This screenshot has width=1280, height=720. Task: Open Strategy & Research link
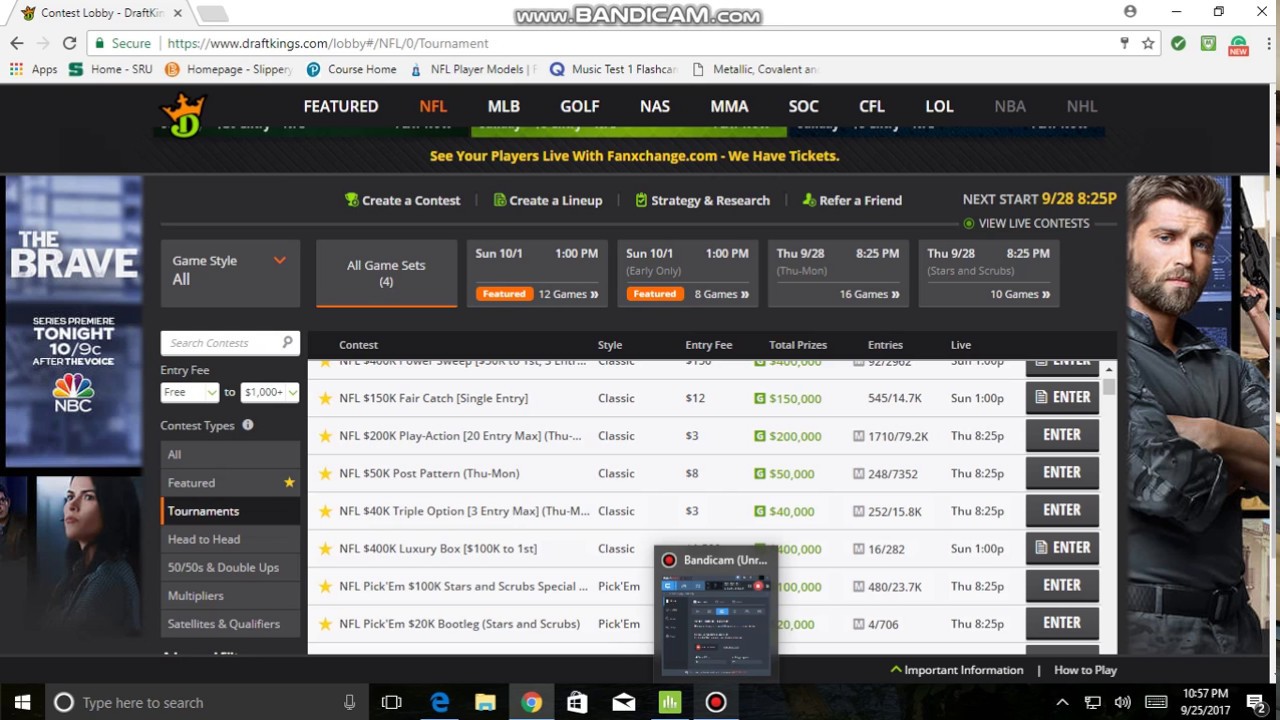[x=702, y=200]
